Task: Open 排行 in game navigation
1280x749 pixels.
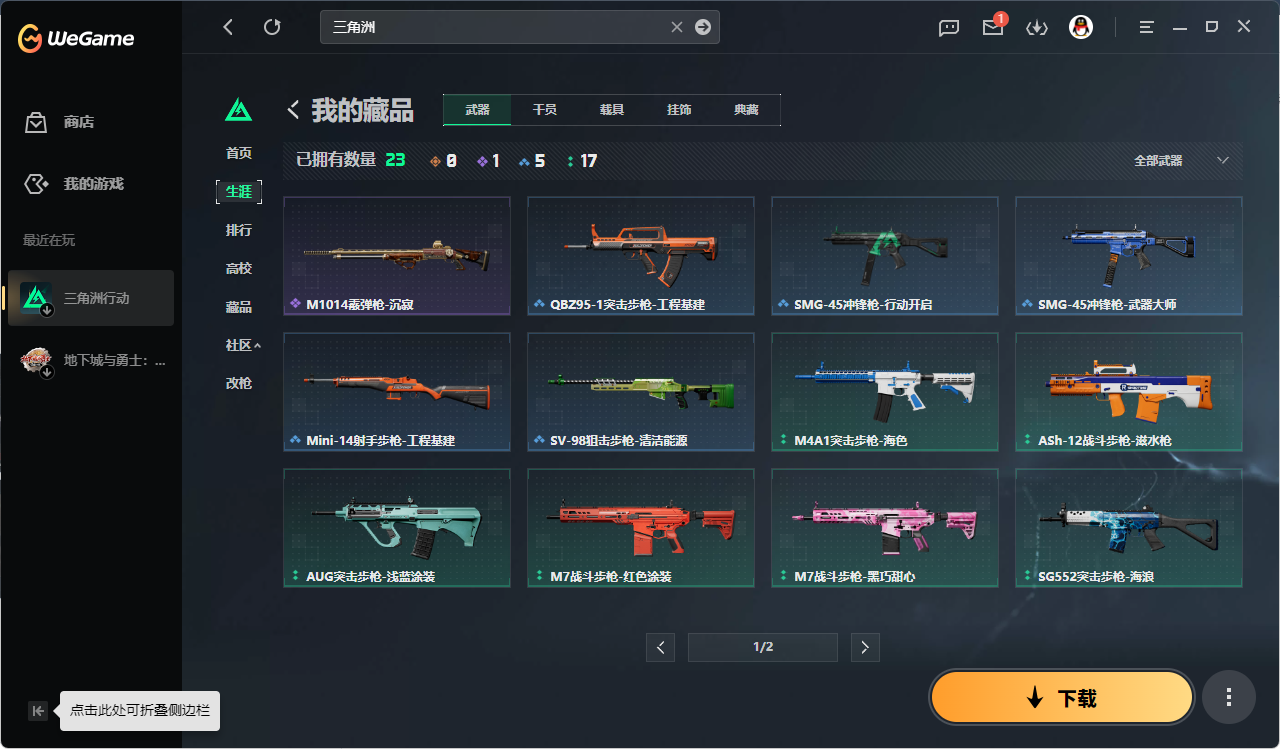Action: click(x=239, y=230)
